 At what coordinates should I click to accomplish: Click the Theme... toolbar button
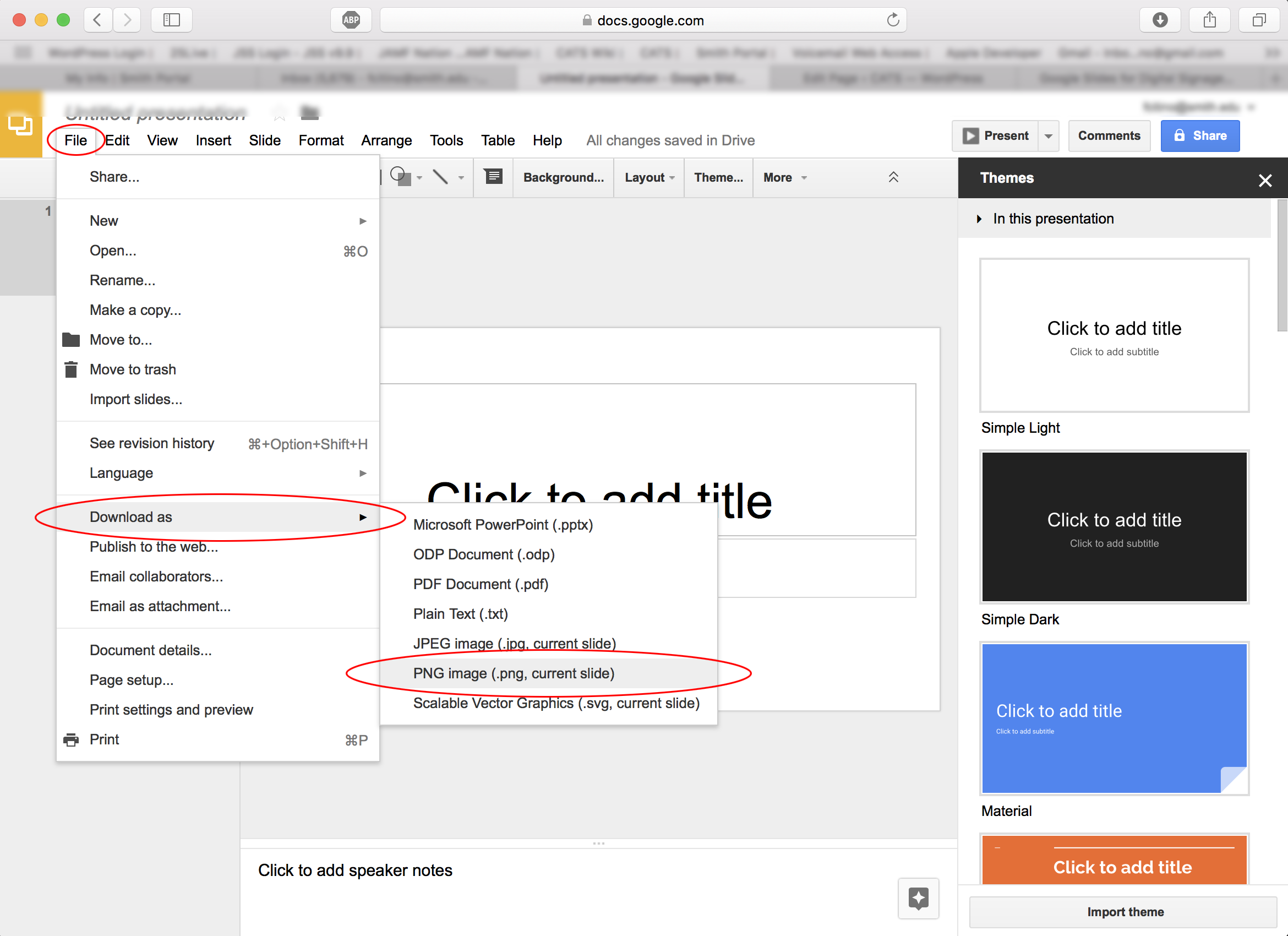pyautogui.click(x=718, y=178)
